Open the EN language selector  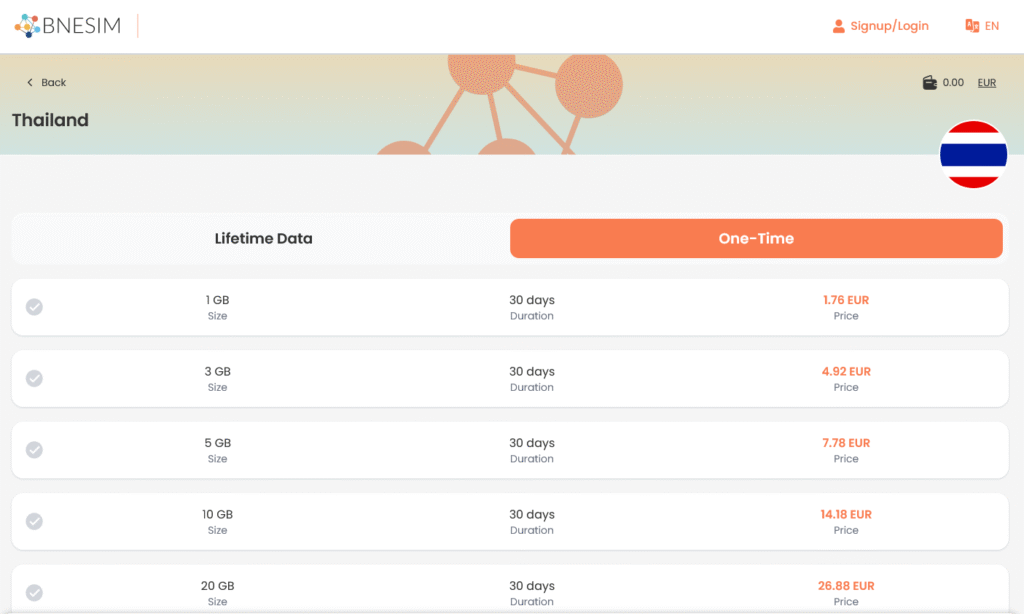click(992, 26)
